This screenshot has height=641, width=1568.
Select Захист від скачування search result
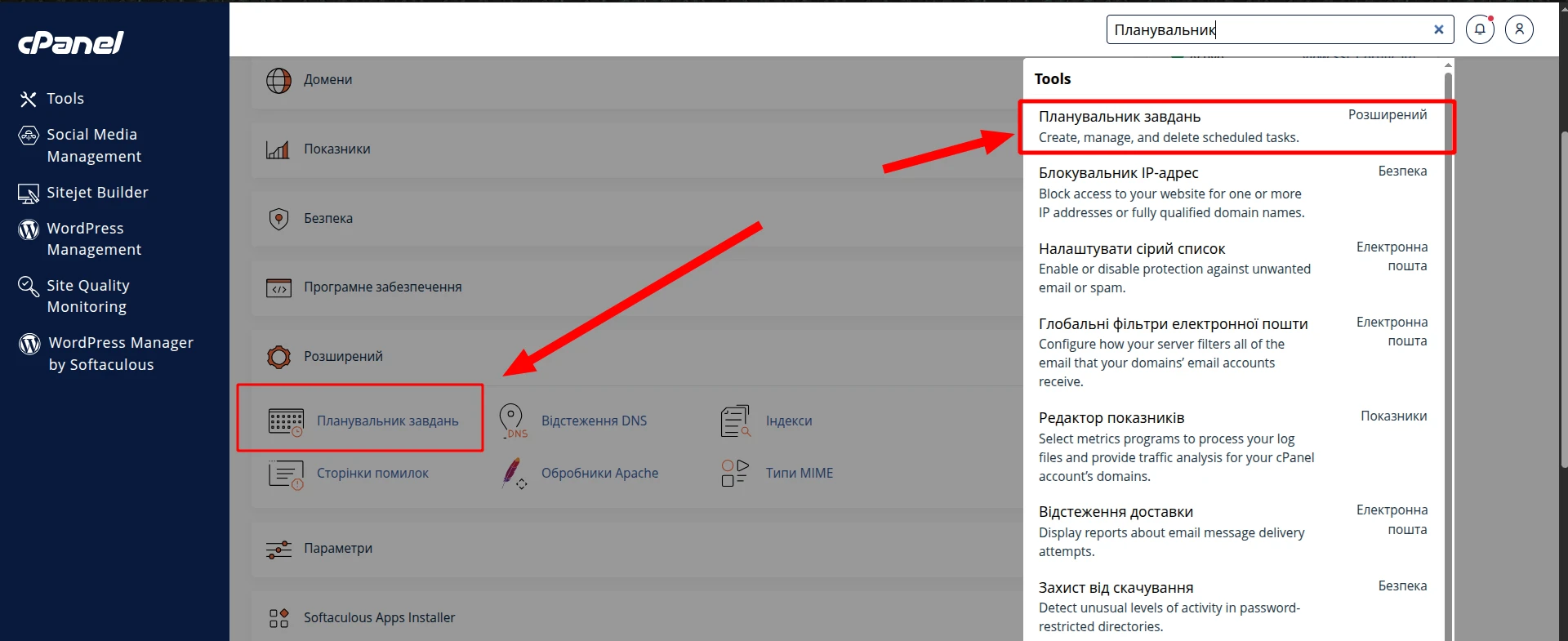pyautogui.click(x=1233, y=607)
